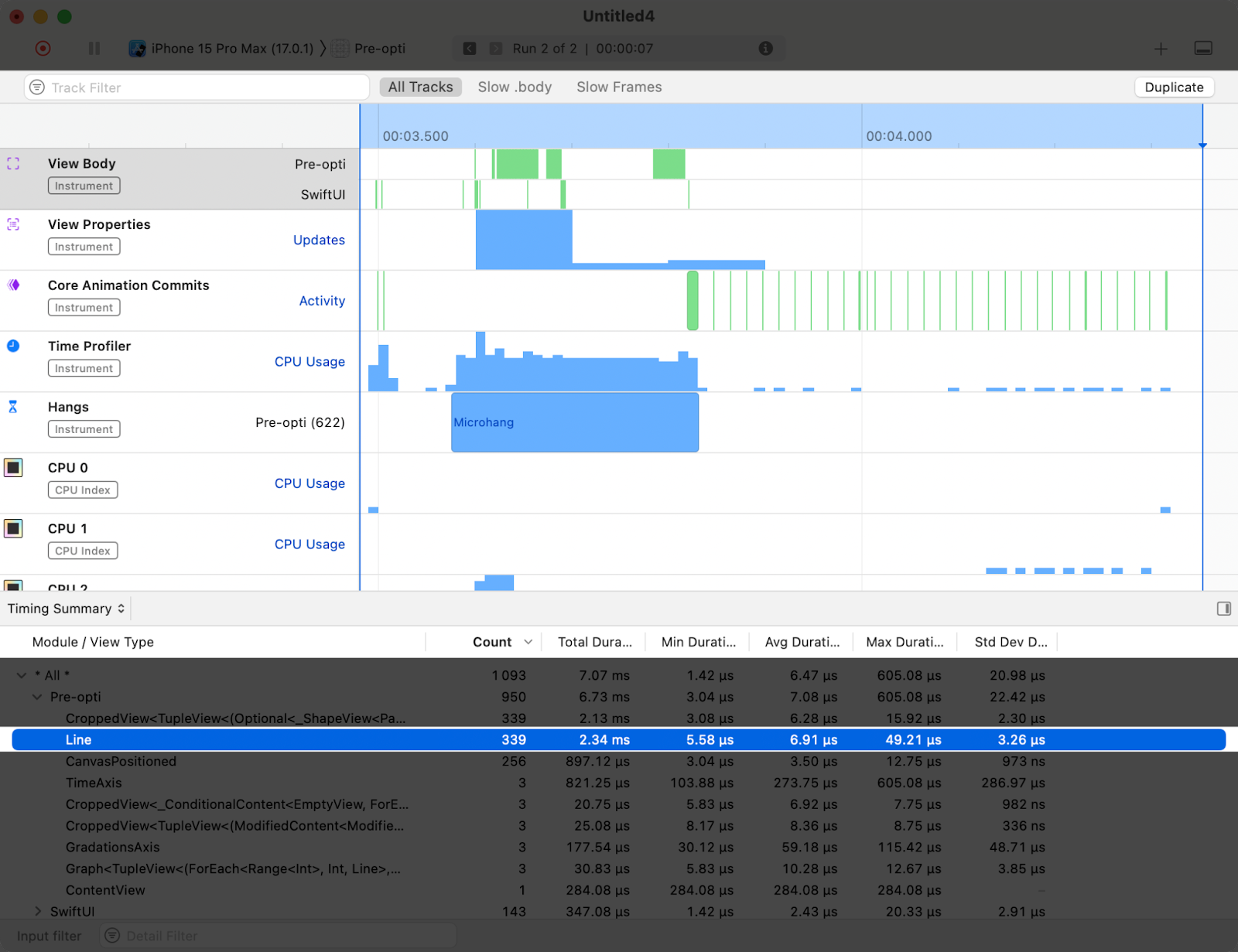Viewport: 1238px width, 952px height.
Task: Collapse the Pre-opti module row
Action: tap(37, 697)
